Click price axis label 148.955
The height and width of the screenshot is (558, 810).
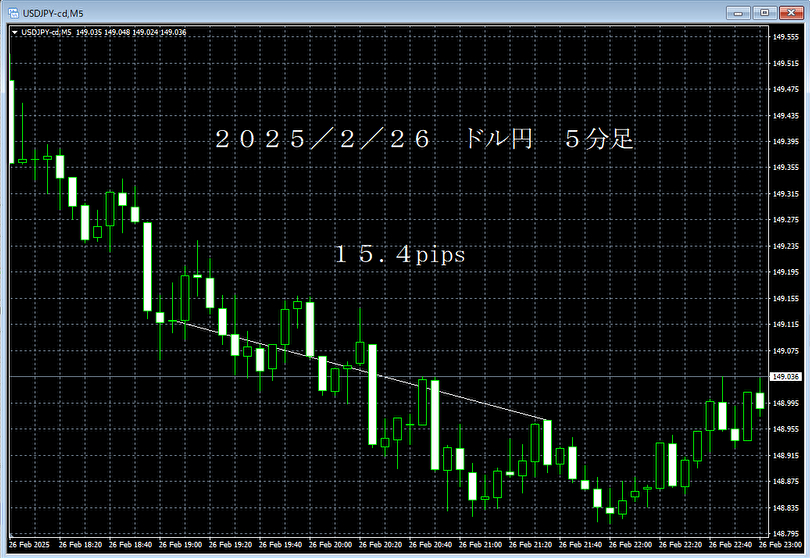click(786, 429)
